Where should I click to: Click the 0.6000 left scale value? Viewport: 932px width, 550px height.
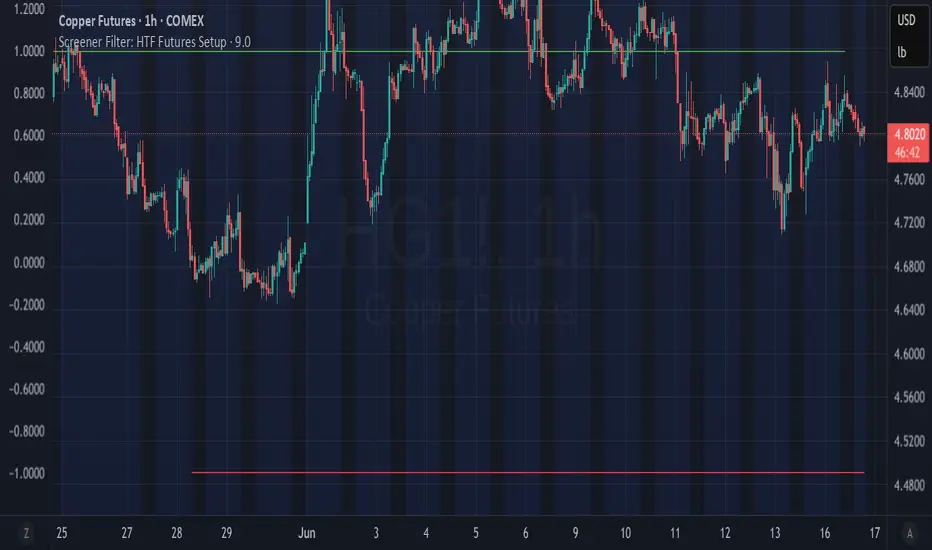pyautogui.click(x=29, y=136)
